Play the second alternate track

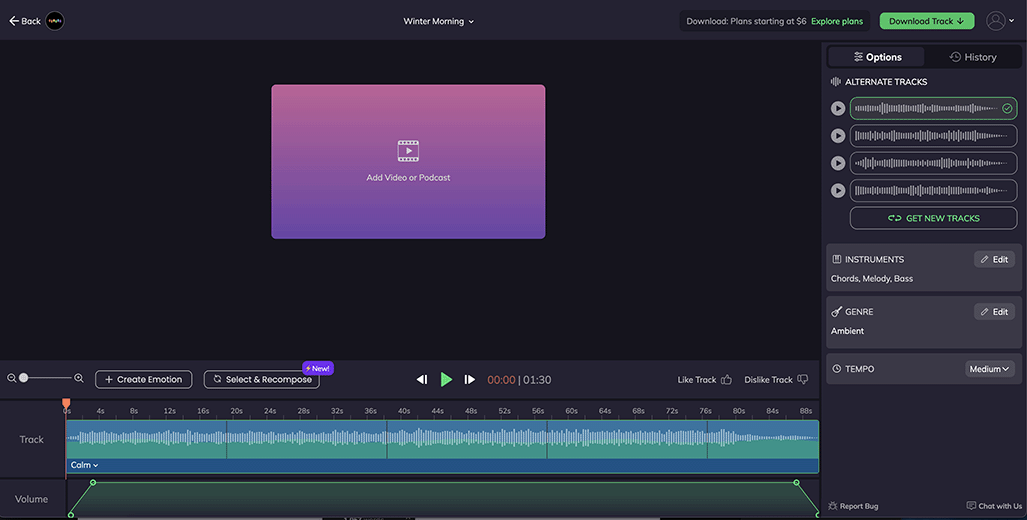838,136
